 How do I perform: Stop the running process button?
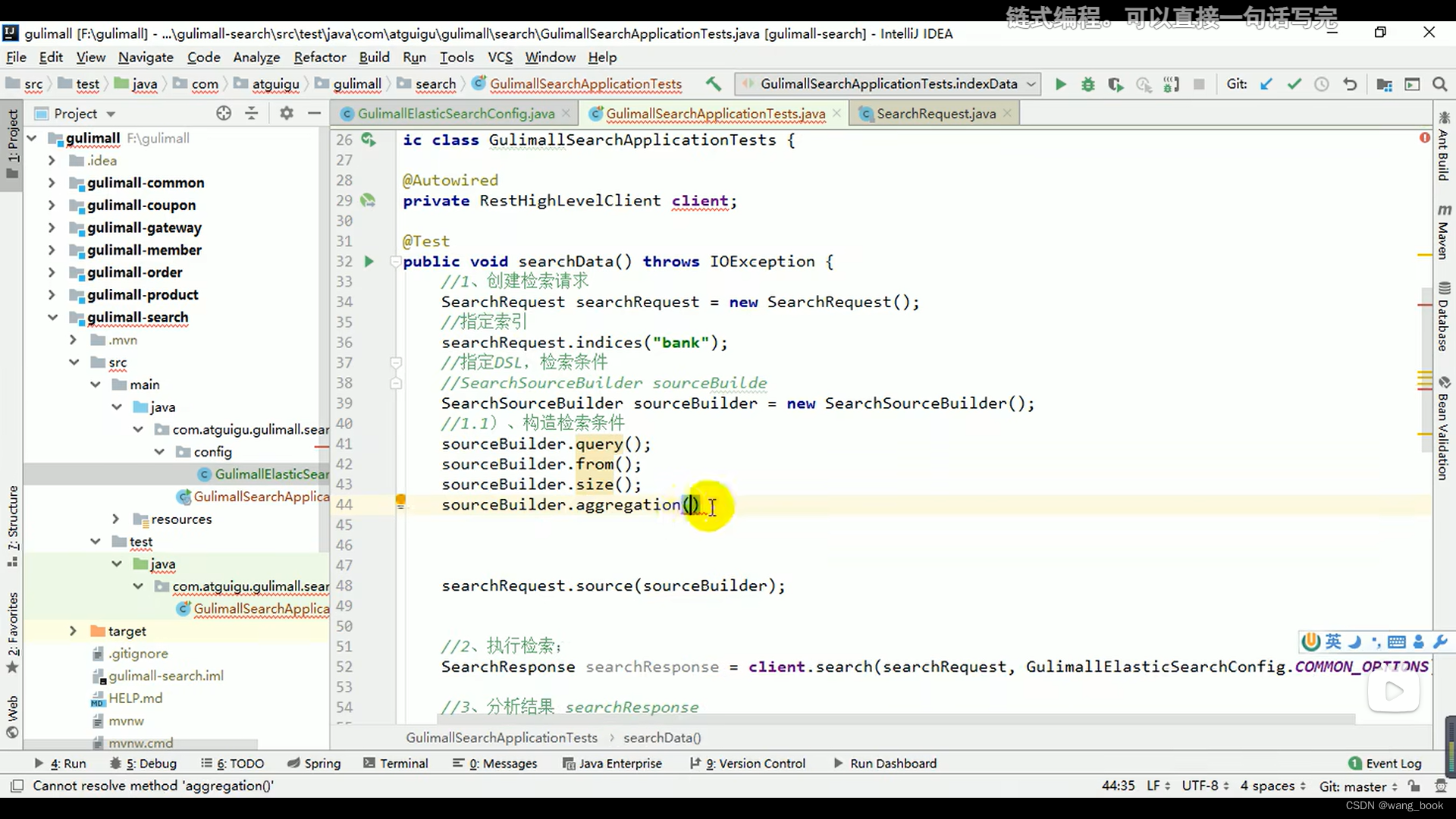1199,84
